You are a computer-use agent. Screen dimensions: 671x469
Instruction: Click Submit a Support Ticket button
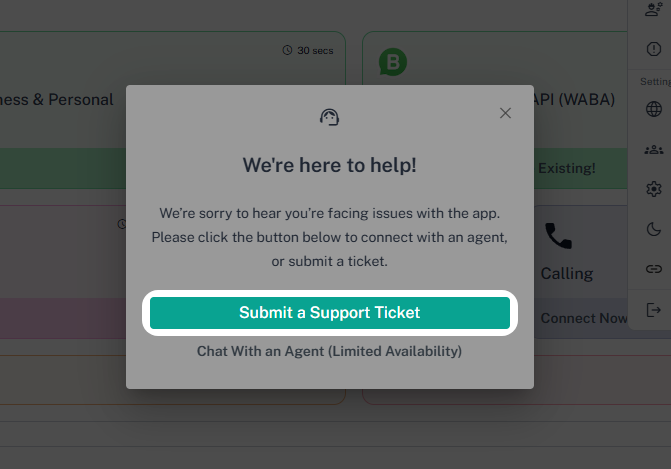329,313
